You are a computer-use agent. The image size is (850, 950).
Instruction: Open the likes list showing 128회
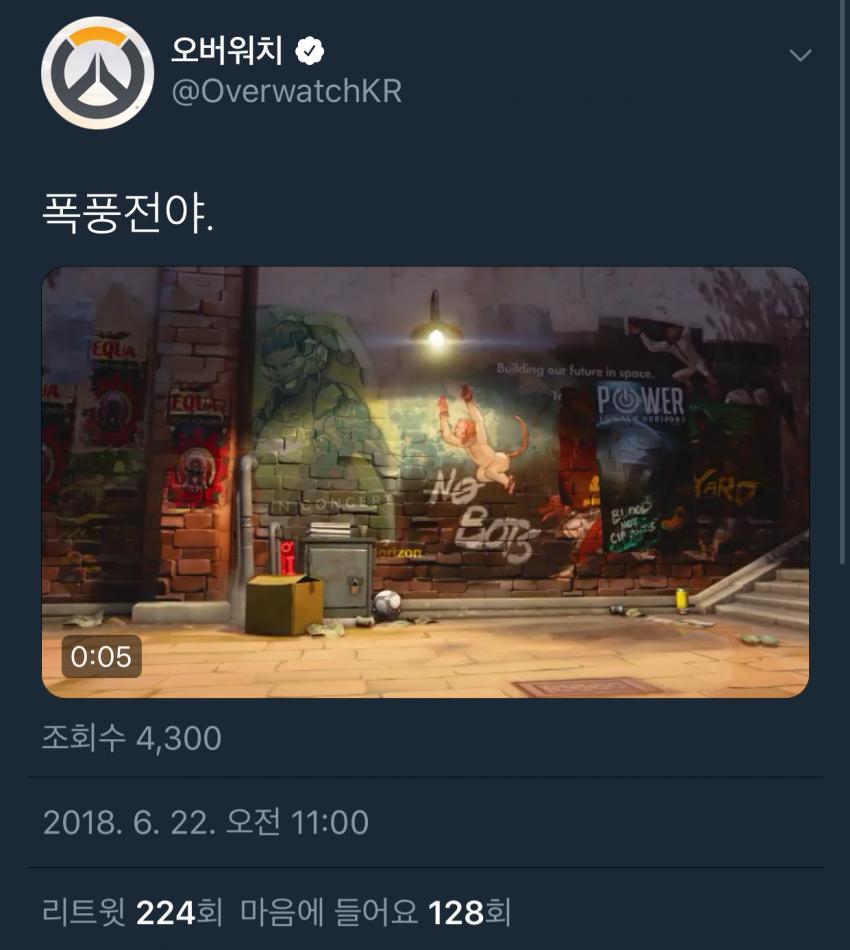pyautogui.click(x=376, y=912)
